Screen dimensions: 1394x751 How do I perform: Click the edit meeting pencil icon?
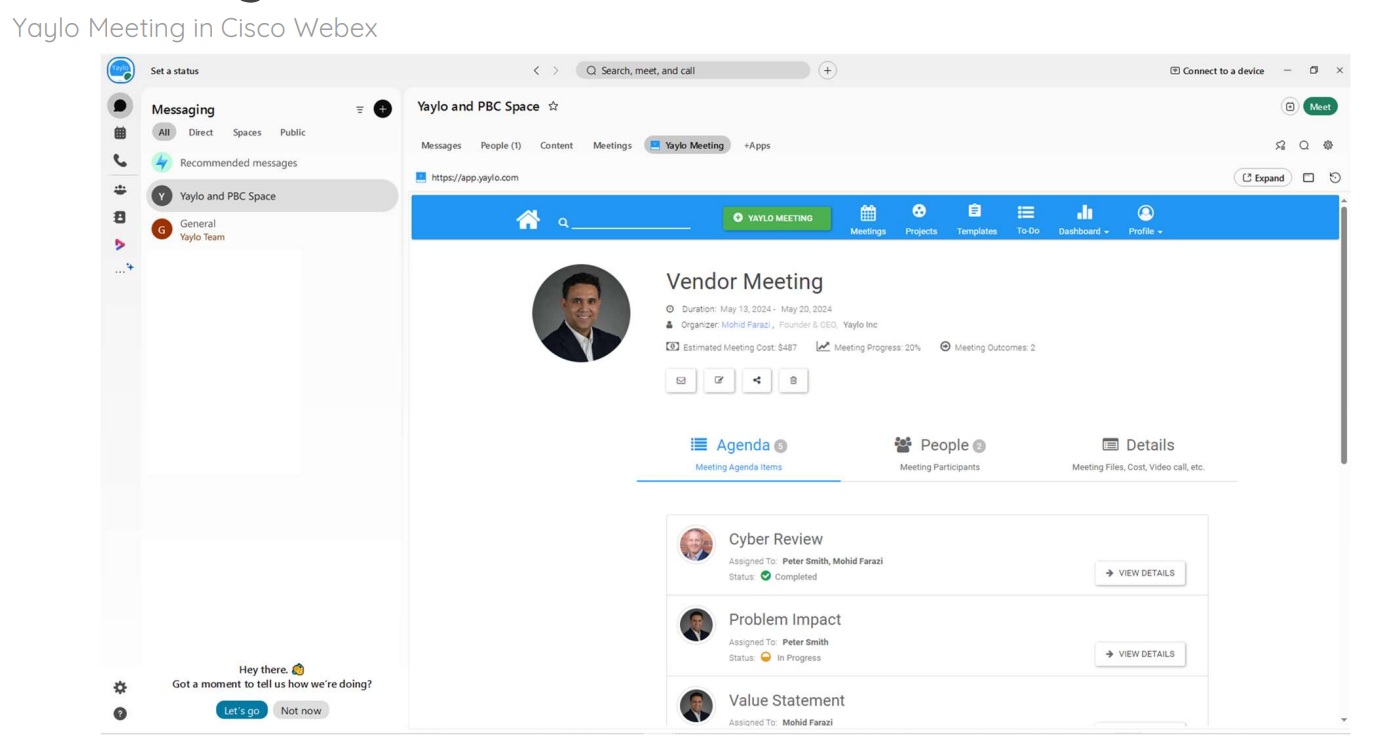click(x=719, y=380)
